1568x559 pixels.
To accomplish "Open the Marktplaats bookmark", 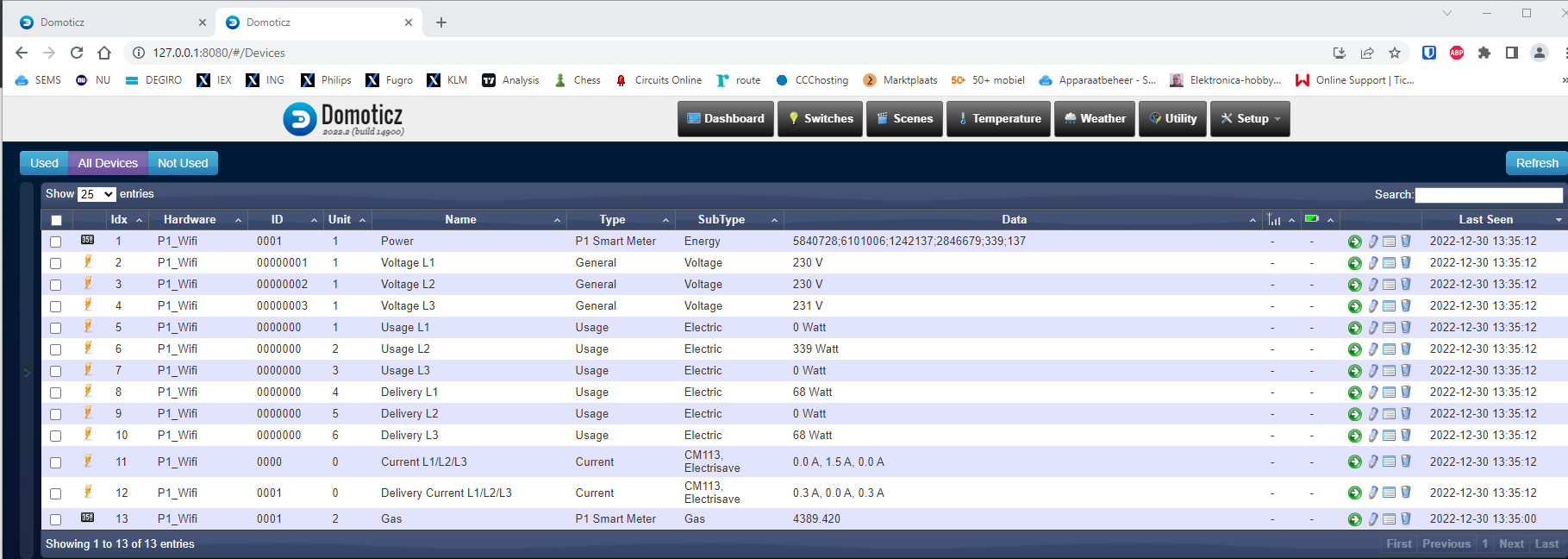I will (901, 80).
